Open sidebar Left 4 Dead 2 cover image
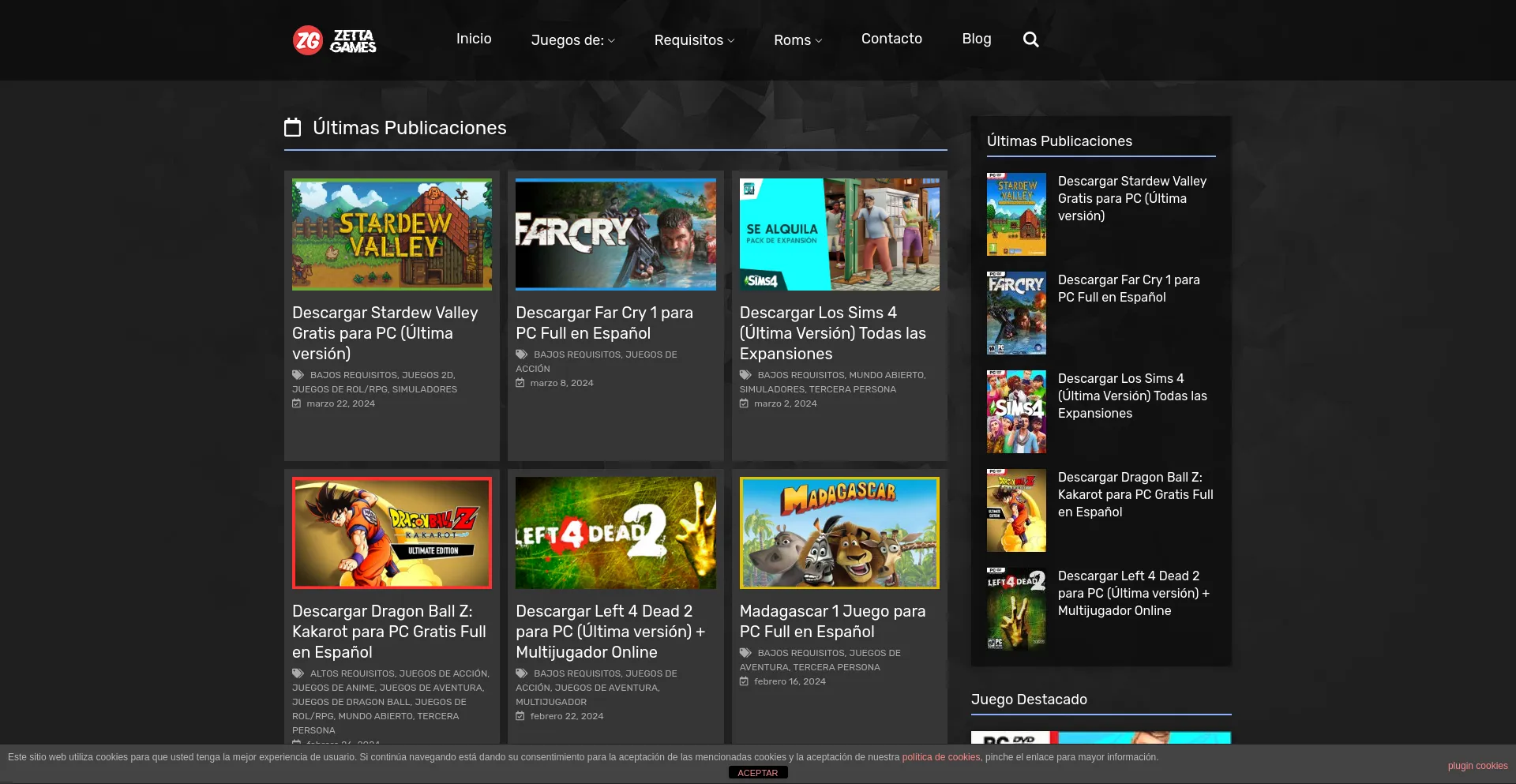This screenshot has width=1516, height=784. 1016,609
